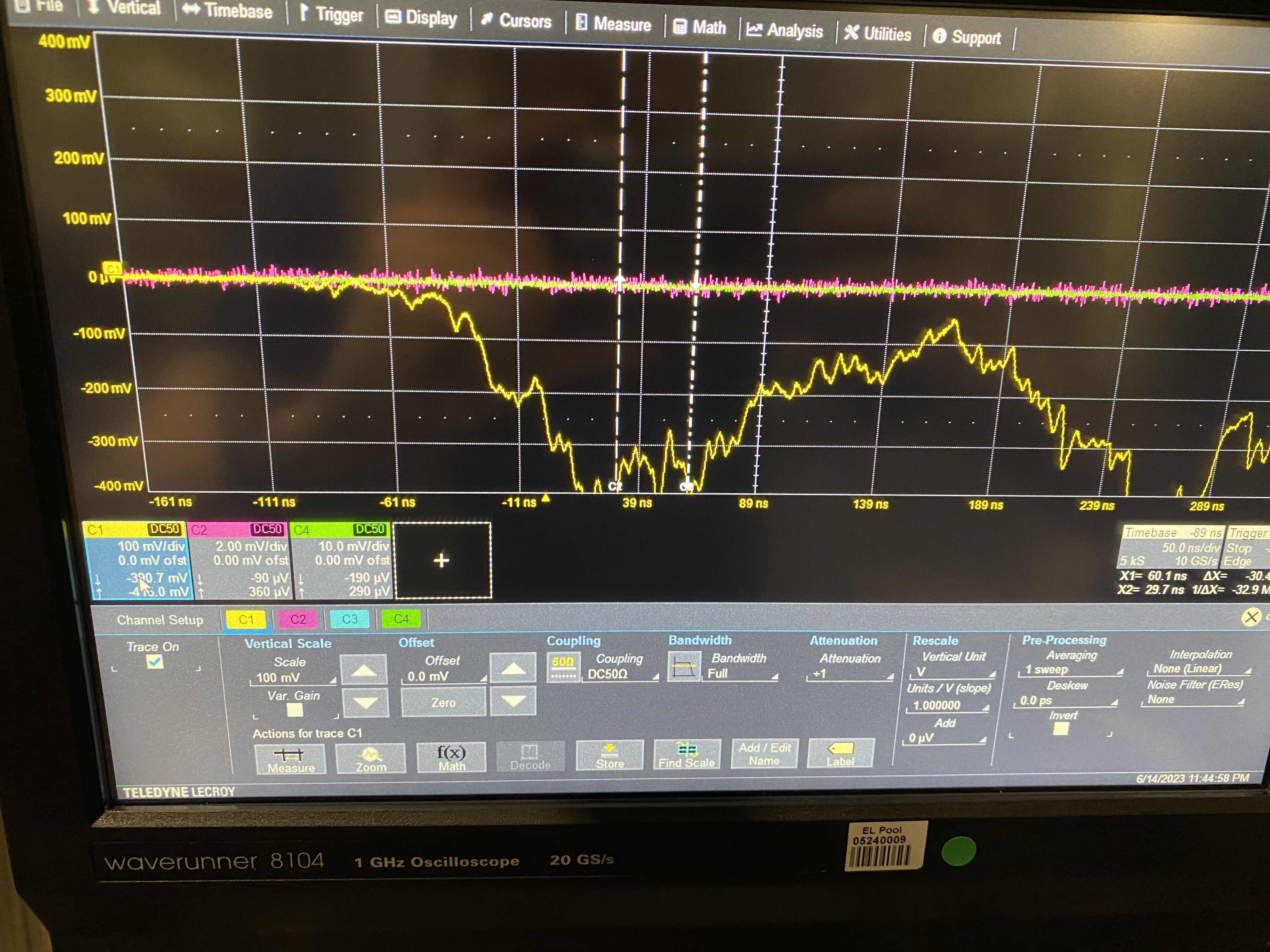The image size is (1270, 952).
Task: Open the Noise Filter (ERes) dropdown
Action: tap(1193, 700)
